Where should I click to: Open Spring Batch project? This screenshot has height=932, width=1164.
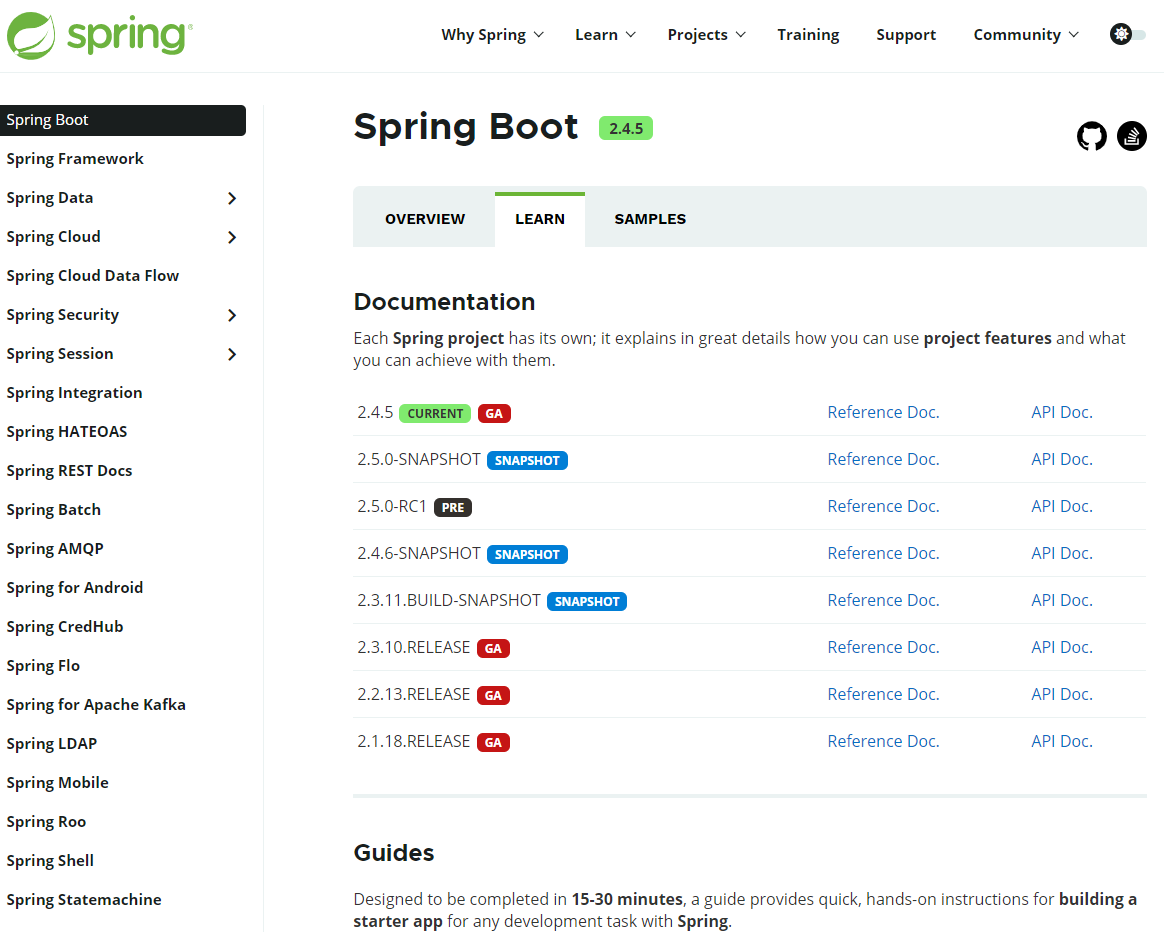53,509
